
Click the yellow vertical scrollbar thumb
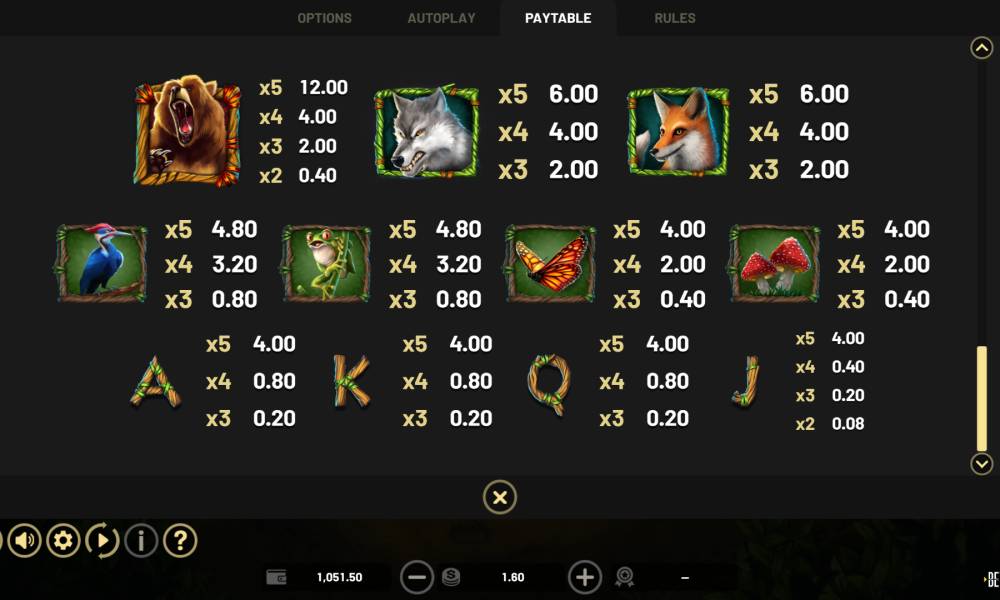tap(982, 399)
